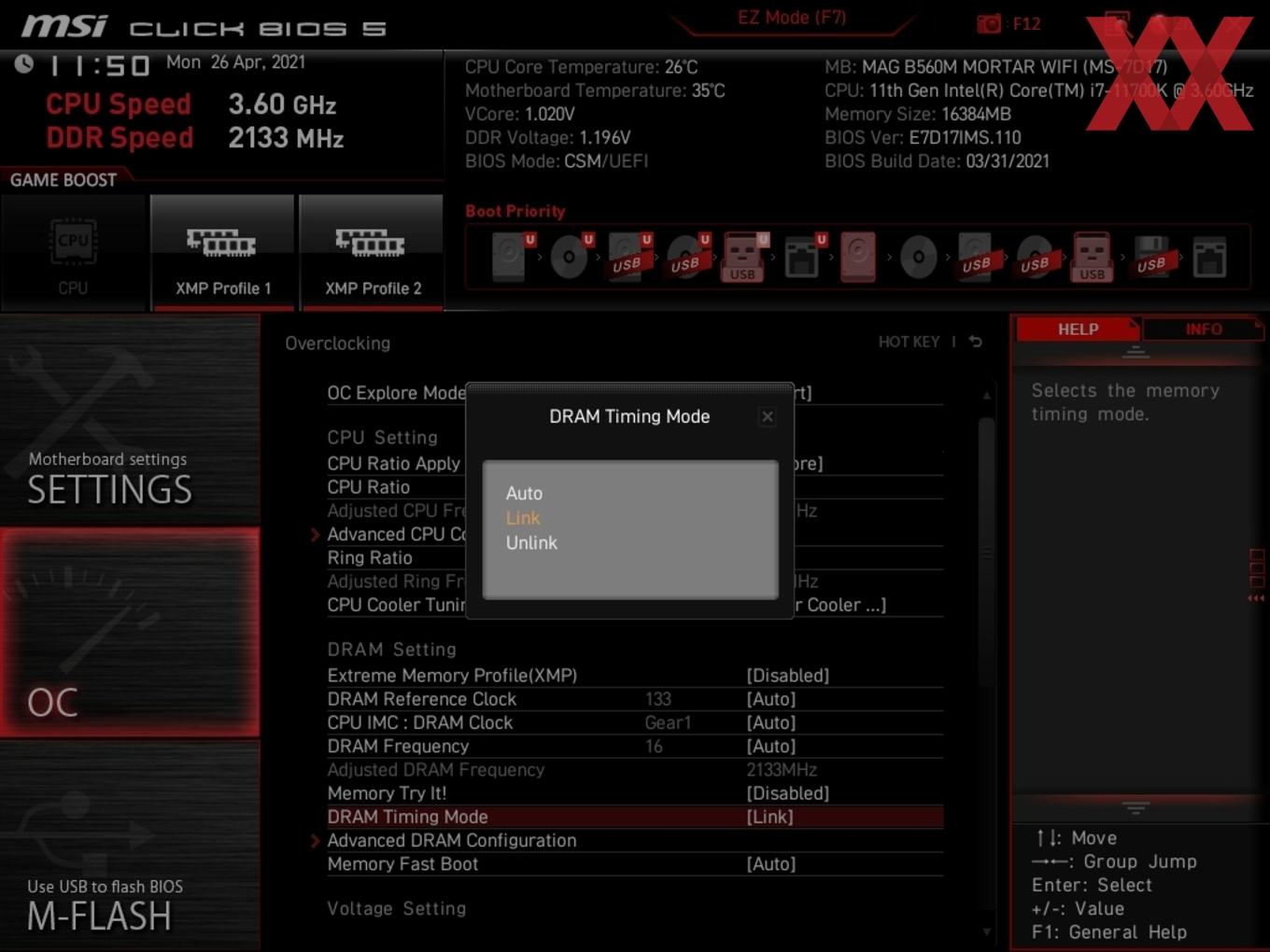Screen dimensions: 1270x952
Task: Open DRAM Timing Mode [Link] value
Action: click(769, 817)
